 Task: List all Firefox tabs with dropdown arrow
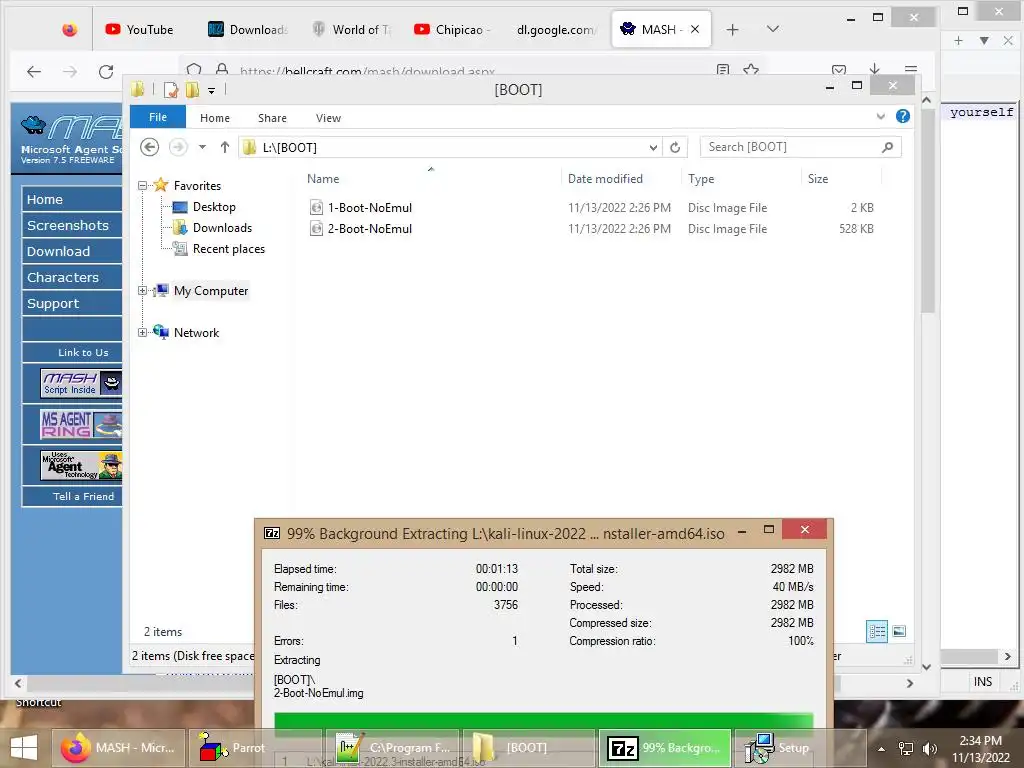pyautogui.click(x=773, y=29)
